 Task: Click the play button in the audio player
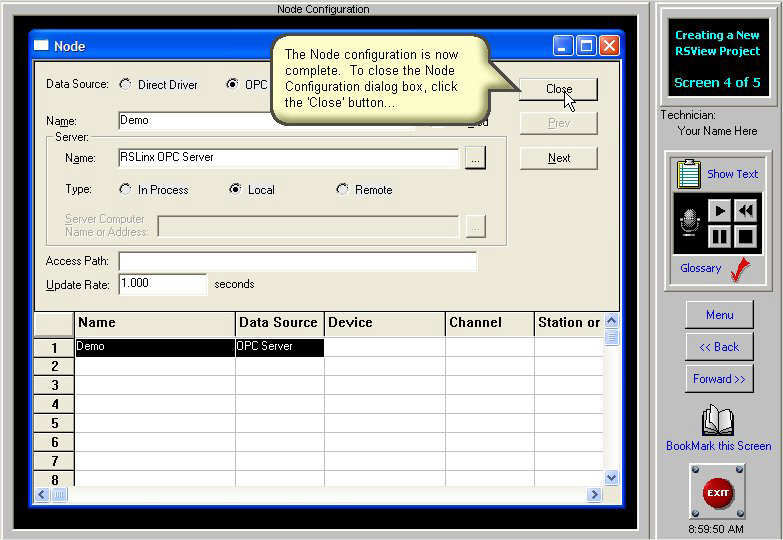(x=720, y=211)
